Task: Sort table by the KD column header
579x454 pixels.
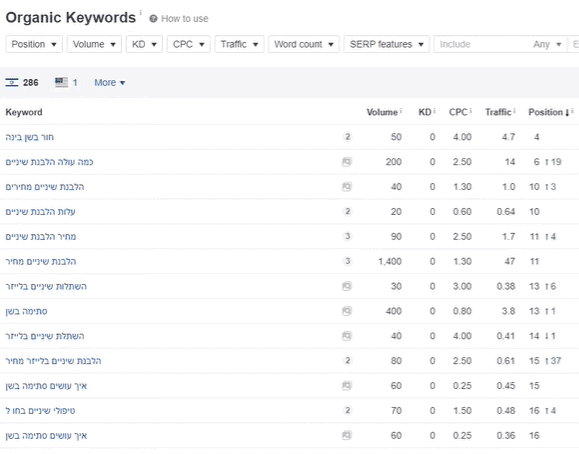Action: 425,112
